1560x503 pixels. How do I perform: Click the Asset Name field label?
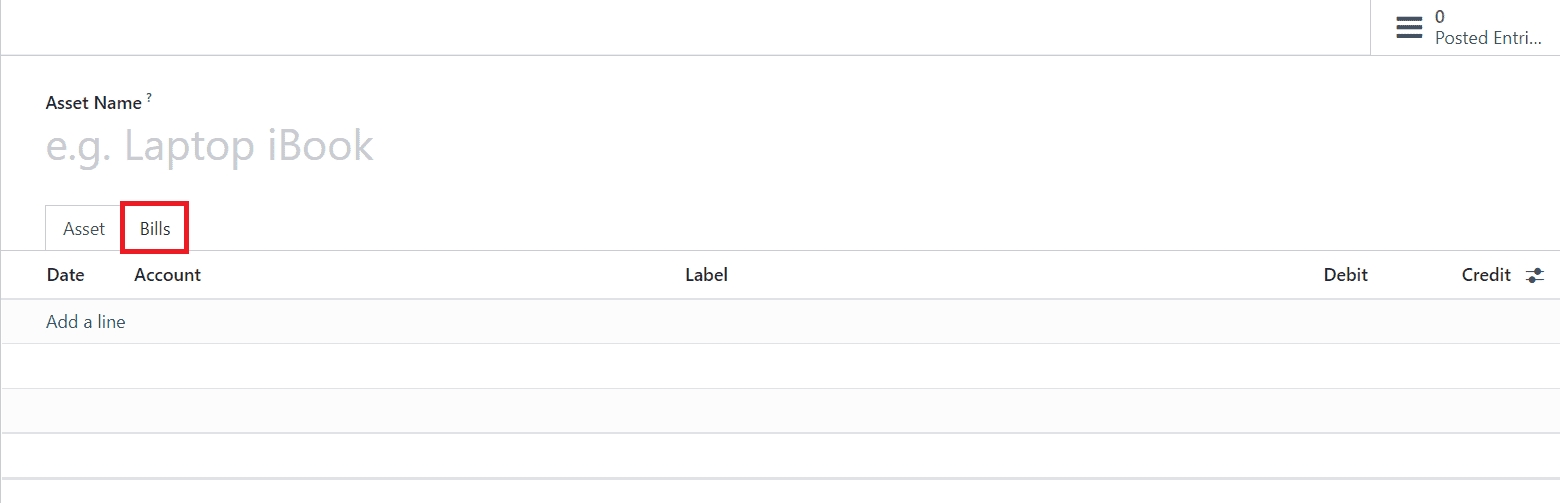(94, 103)
